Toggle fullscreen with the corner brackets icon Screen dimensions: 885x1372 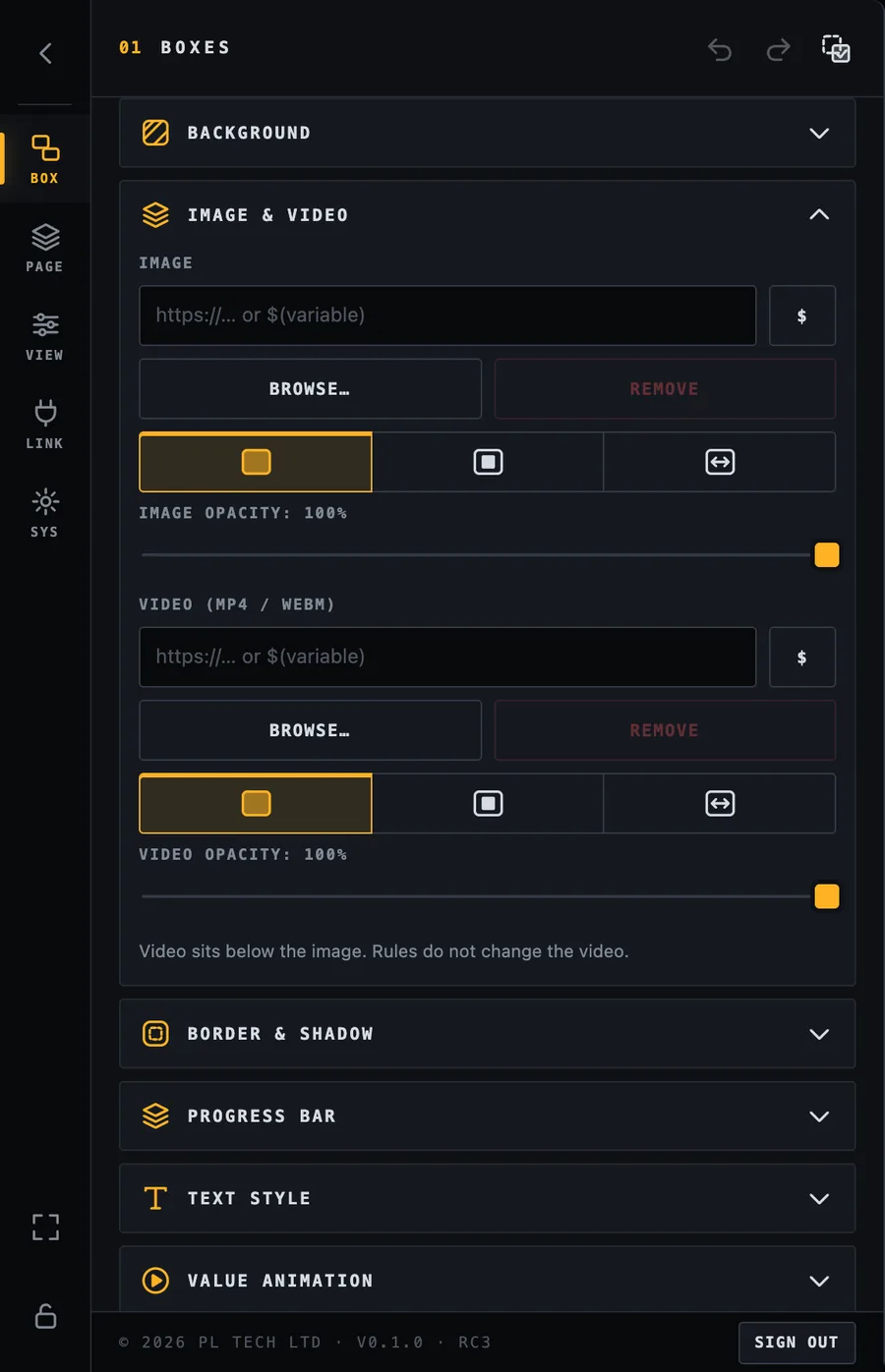pyautogui.click(x=45, y=1227)
